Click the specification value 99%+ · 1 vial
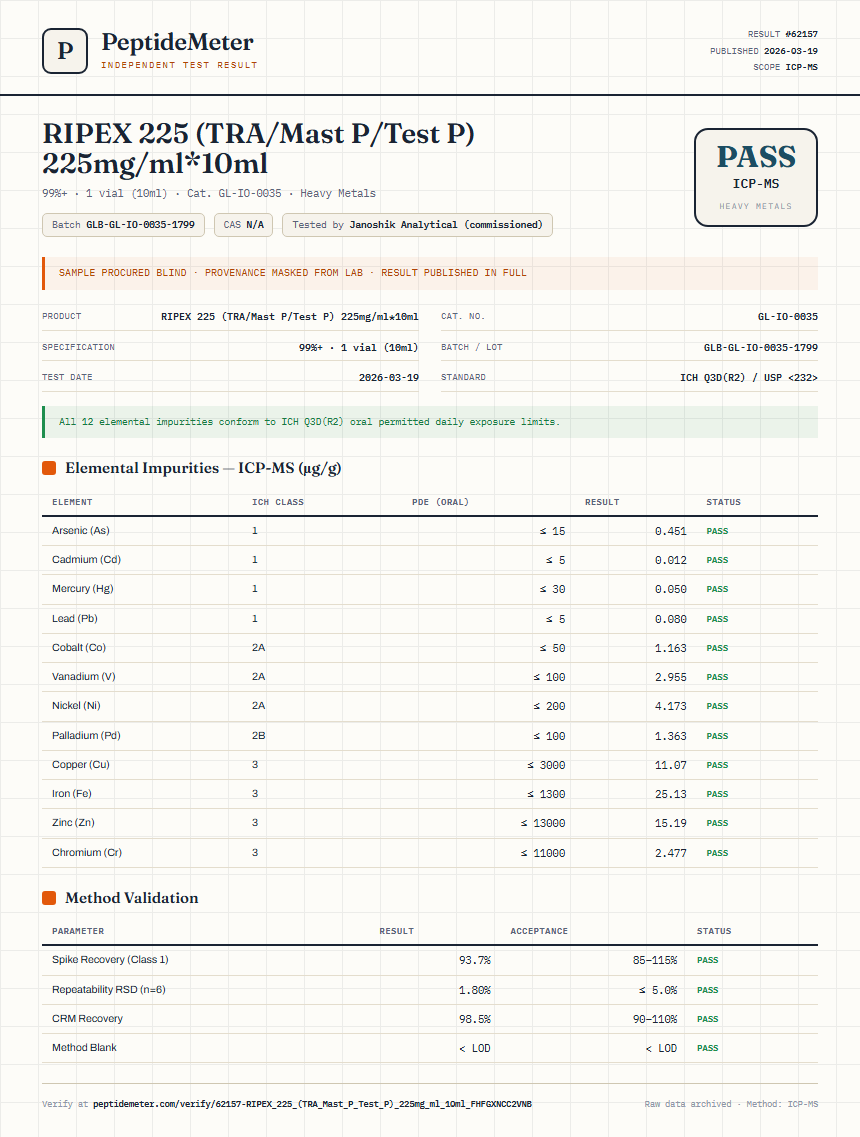Screen dimensions: 860x1137 (x=358, y=348)
